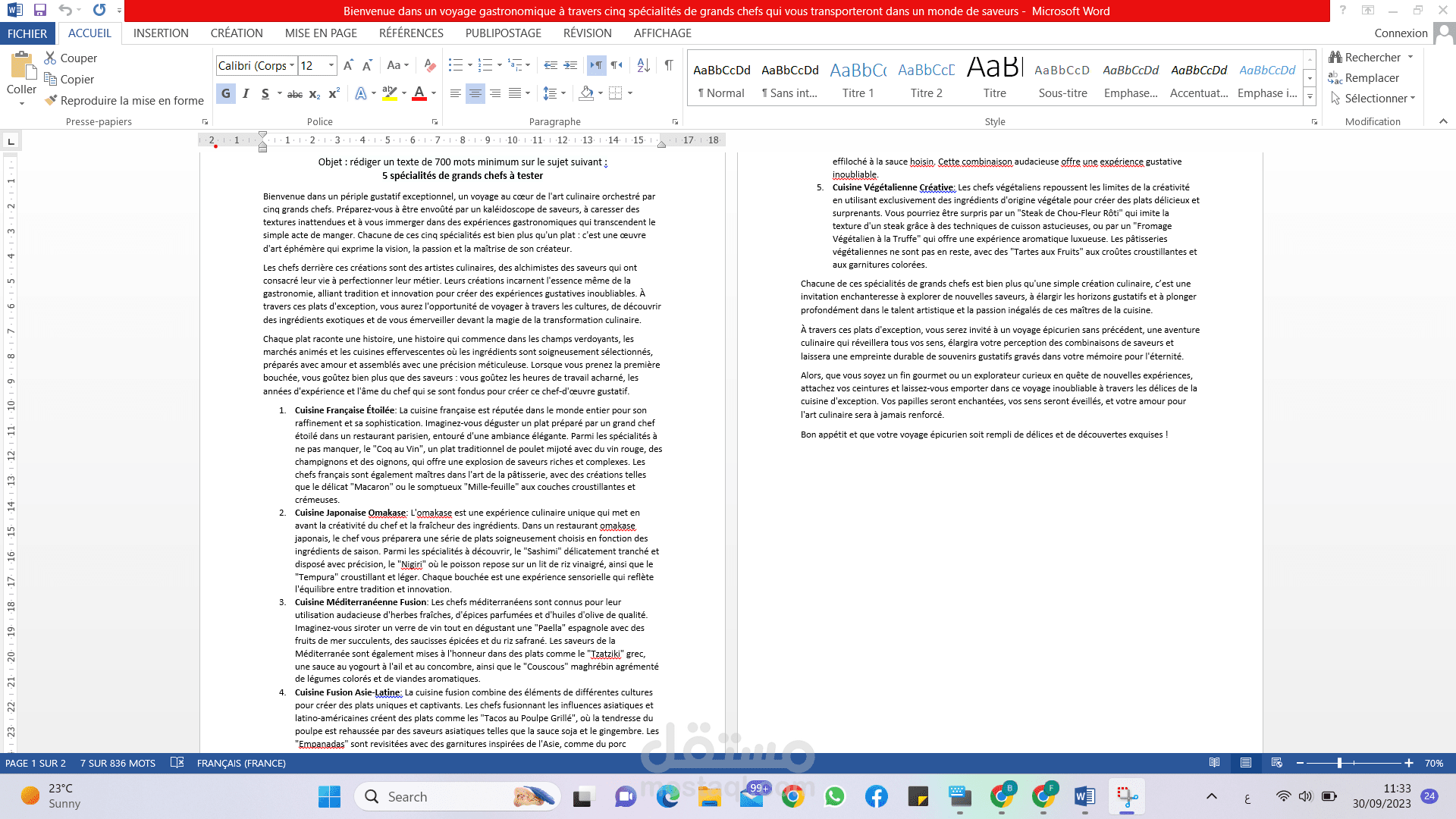Show or hide paragraph marks

click(x=669, y=66)
